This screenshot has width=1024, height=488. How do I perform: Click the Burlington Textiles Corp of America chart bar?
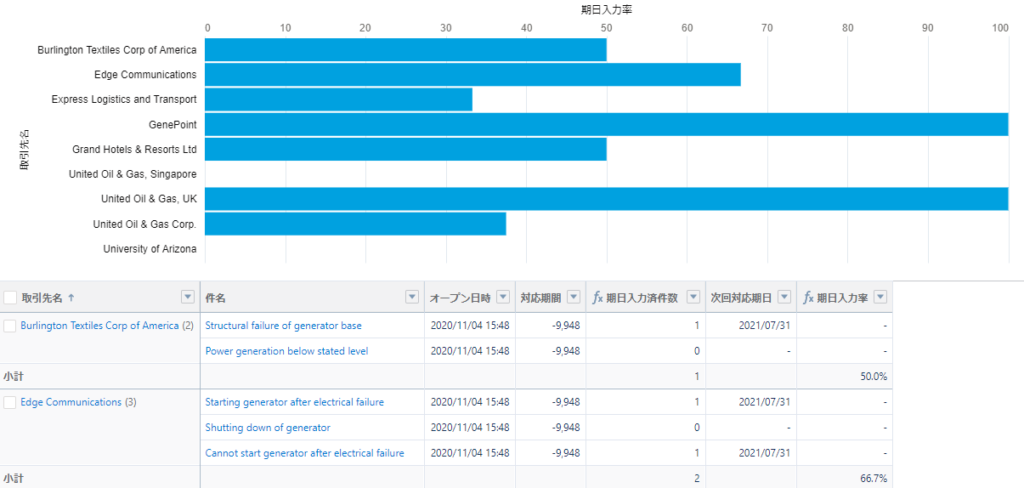pos(406,50)
